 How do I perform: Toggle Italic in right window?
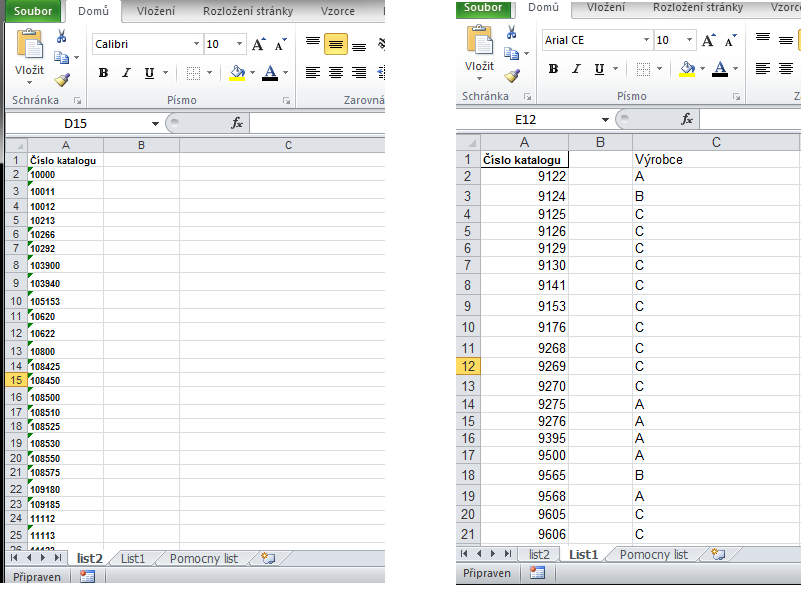pyautogui.click(x=576, y=69)
